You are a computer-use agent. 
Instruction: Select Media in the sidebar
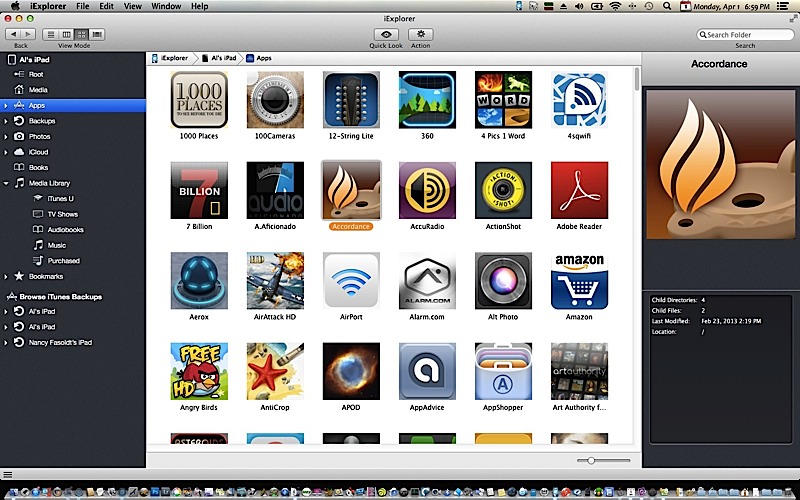pos(38,90)
